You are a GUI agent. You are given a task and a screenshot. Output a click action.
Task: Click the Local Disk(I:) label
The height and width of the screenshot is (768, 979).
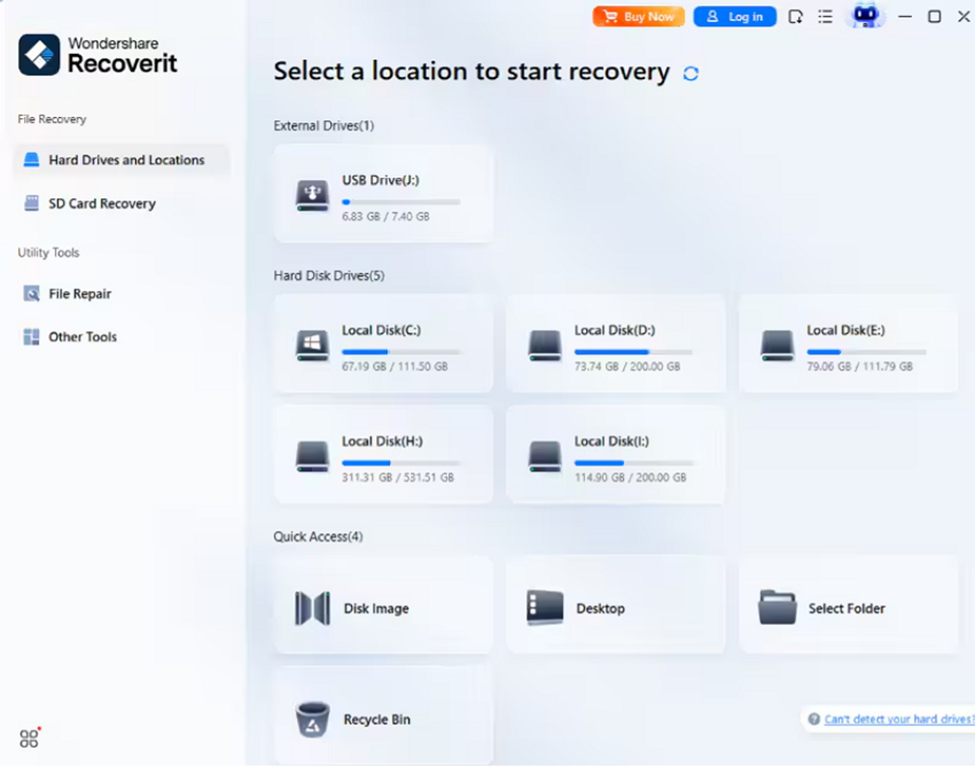click(614, 443)
